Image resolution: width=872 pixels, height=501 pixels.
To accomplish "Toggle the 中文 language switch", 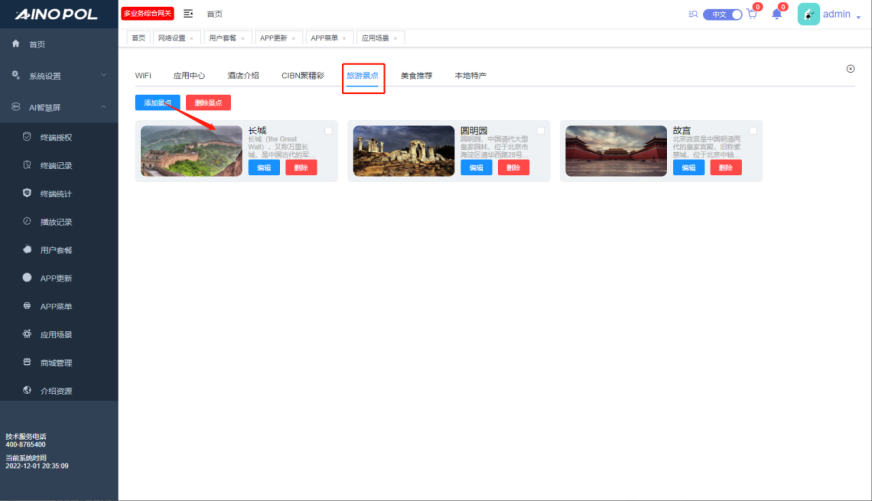I will click(722, 15).
